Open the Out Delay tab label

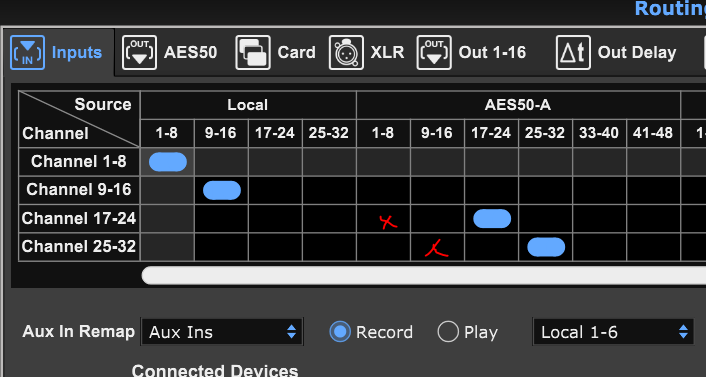click(637, 53)
